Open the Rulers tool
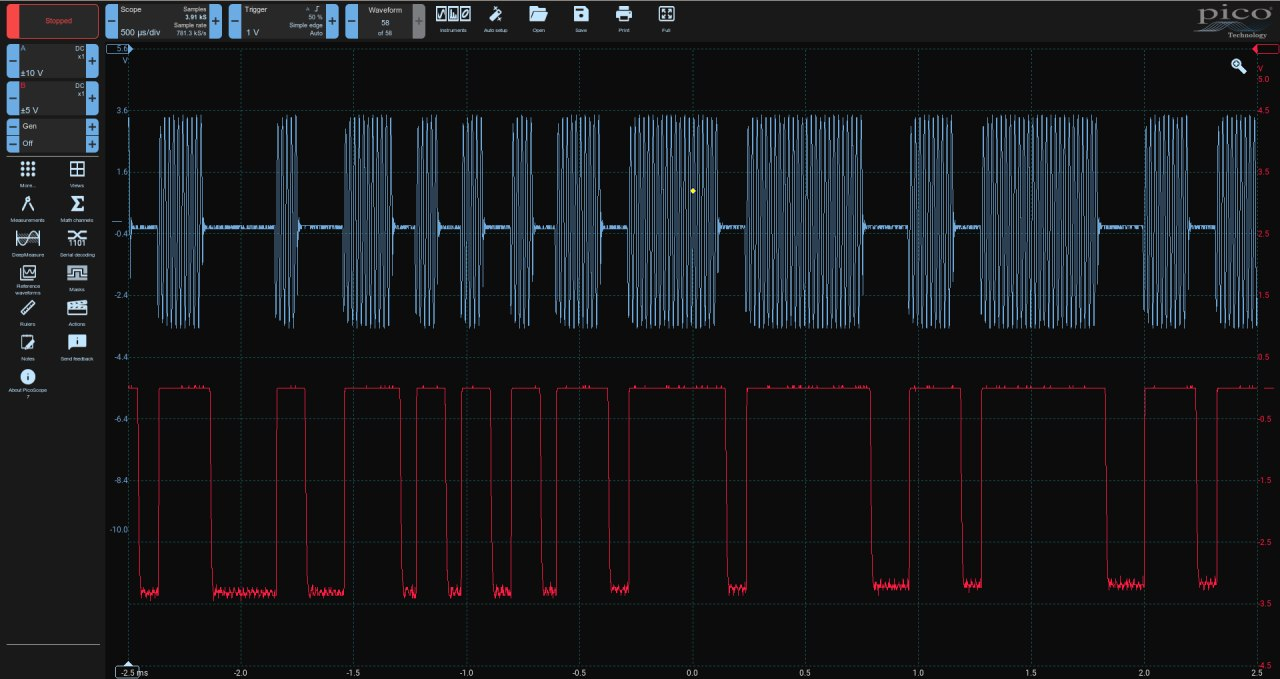1280x679 pixels. pyautogui.click(x=28, y=312)
